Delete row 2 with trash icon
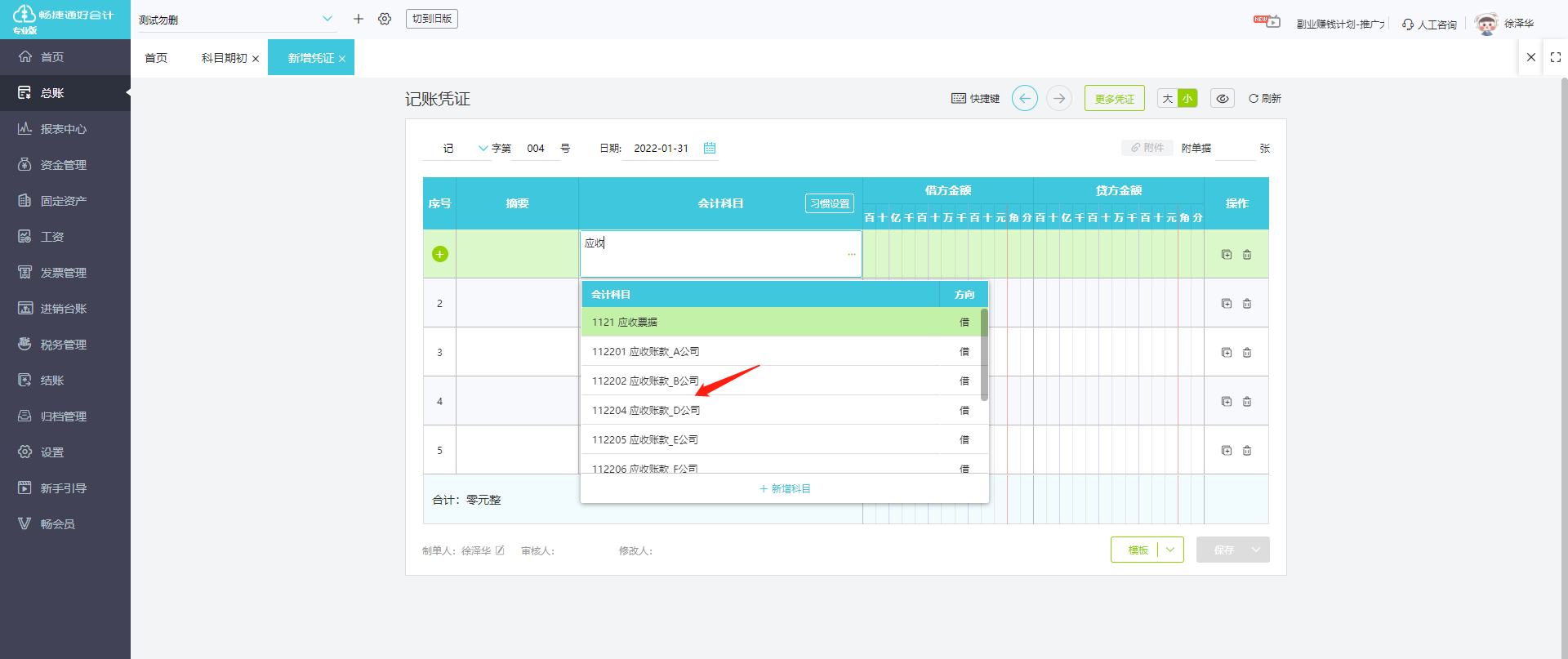 click(1247, 304)
